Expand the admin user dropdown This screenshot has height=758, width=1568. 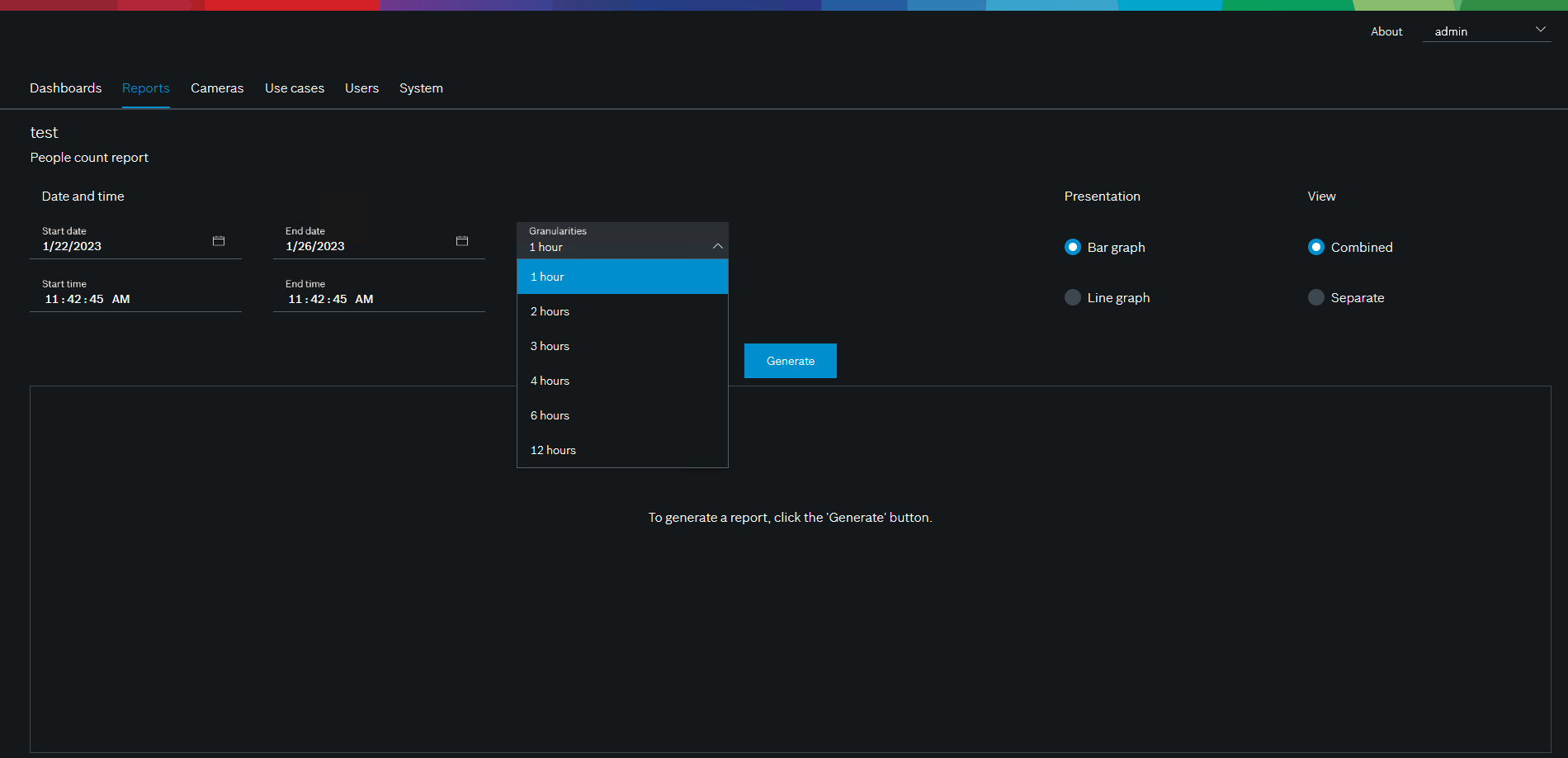[1539, 31]
